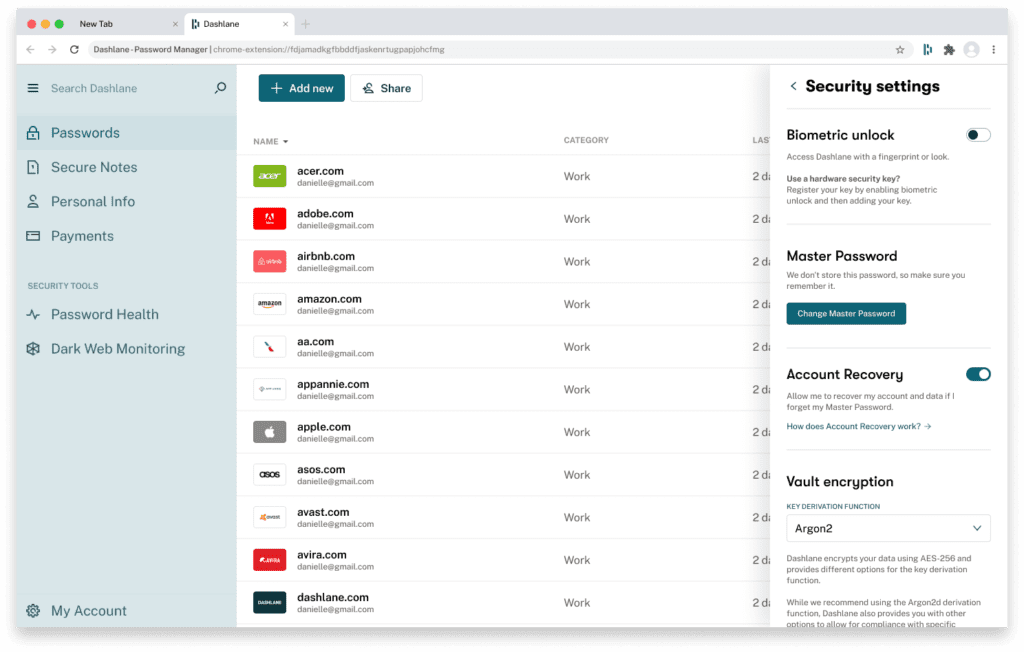Click the Dashlane extension icon in browser toolbar
Image resolution: width=1024 pixels, height=652 pixels.
click(x=927, y=49)
